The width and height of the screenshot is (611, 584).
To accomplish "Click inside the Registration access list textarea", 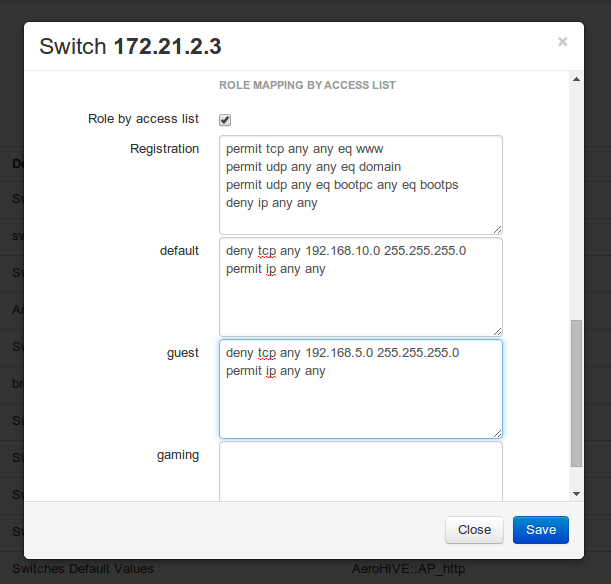I will [x=360, y=185].
